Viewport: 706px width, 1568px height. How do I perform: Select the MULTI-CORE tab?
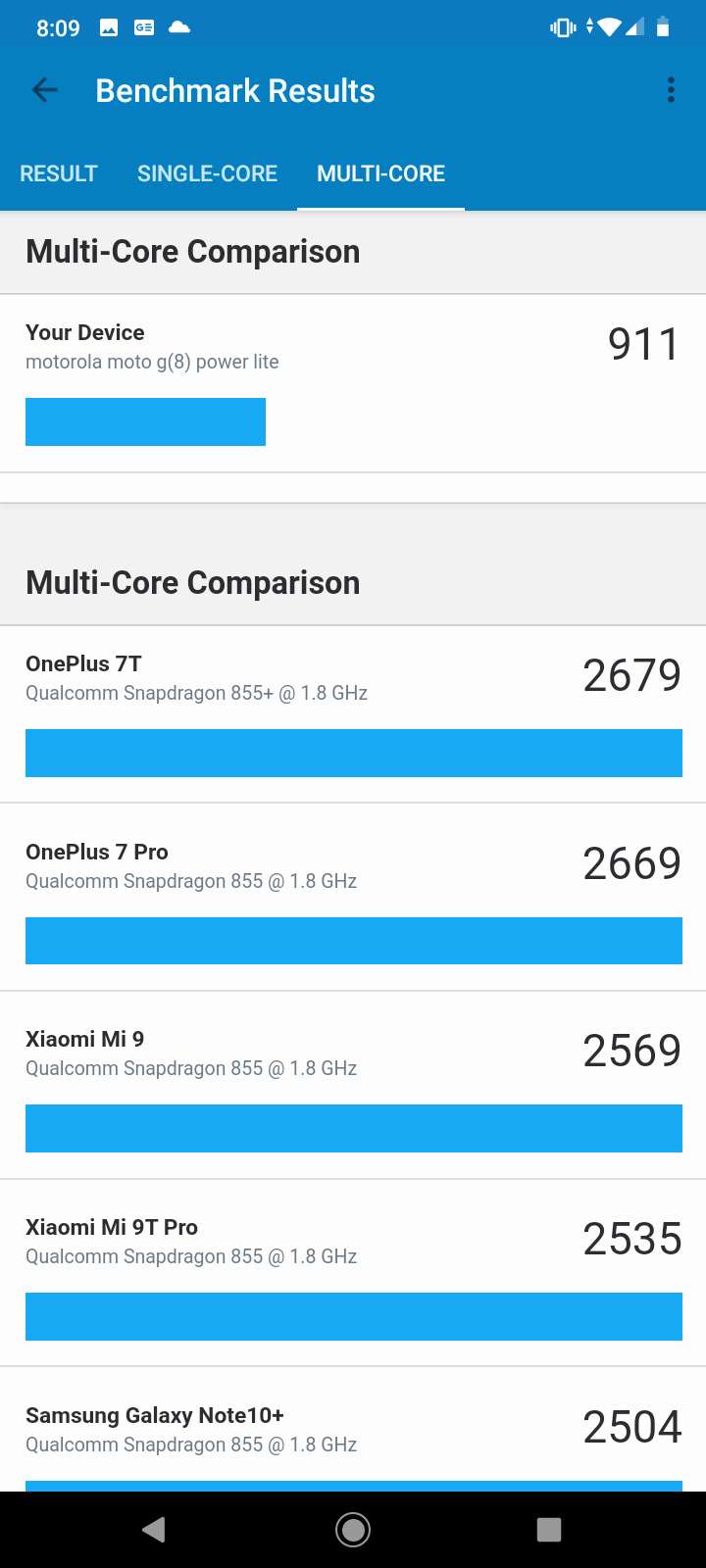point(380,173)
